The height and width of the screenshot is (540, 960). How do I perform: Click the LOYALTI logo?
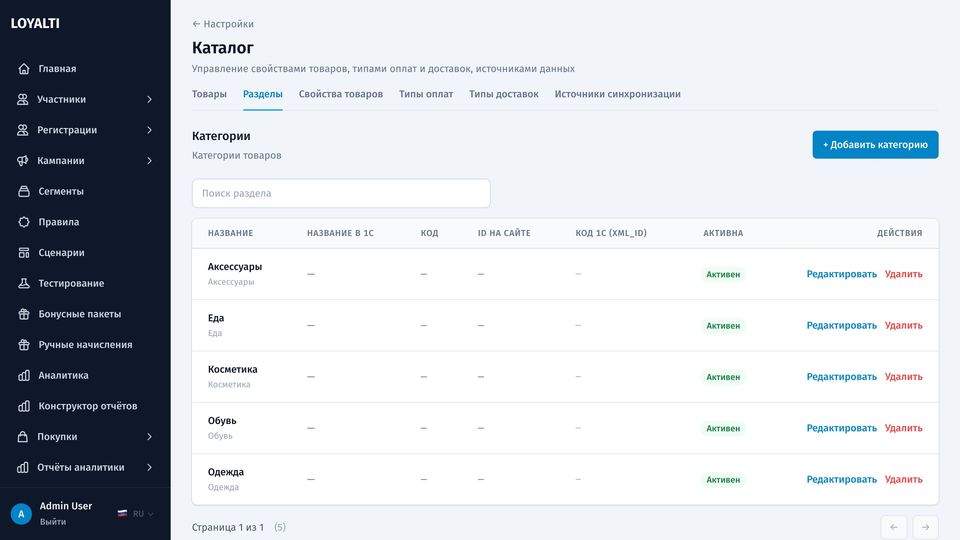point(35,23)
